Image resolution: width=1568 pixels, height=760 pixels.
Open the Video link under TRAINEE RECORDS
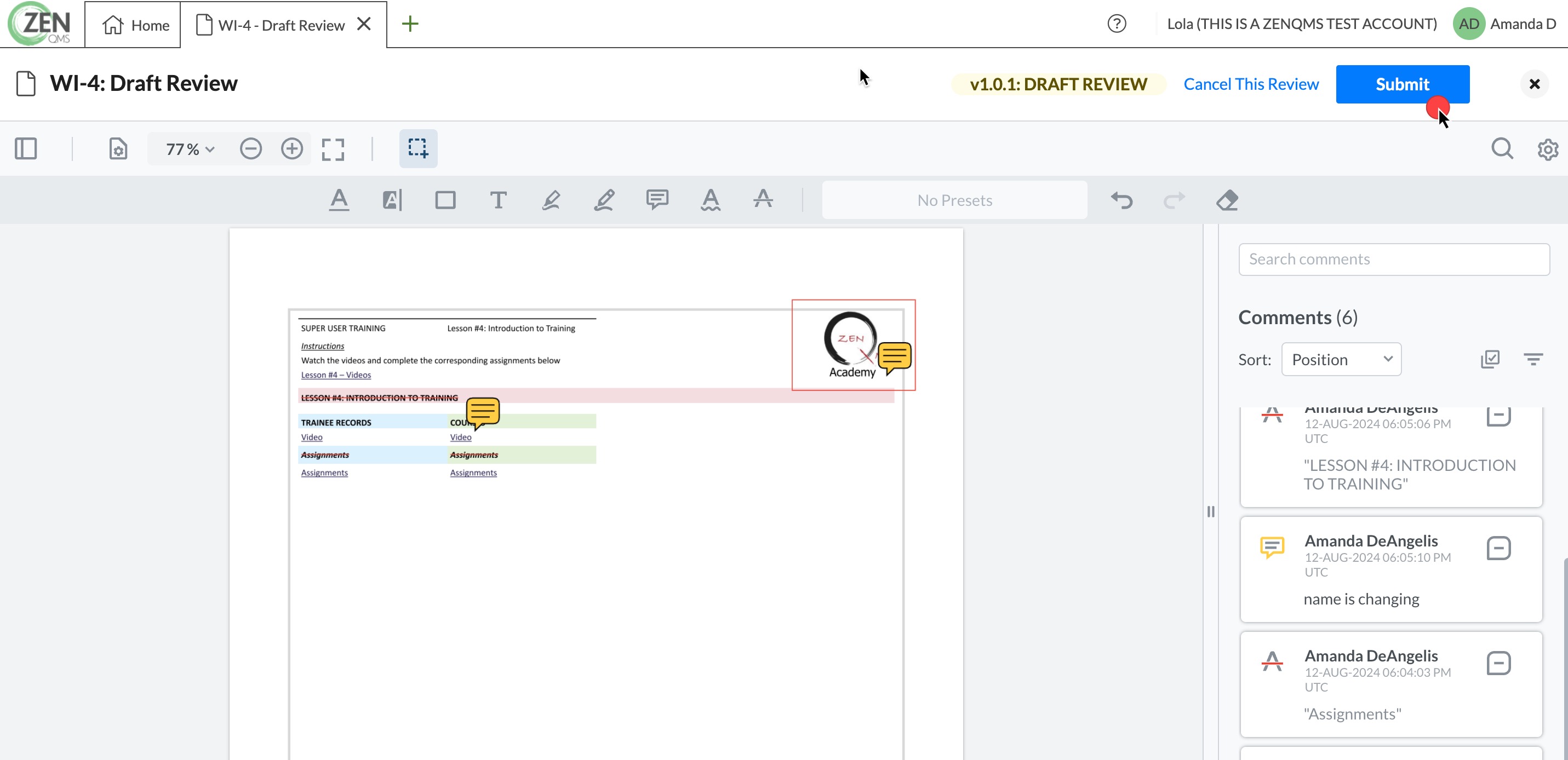tap(312, 437)
